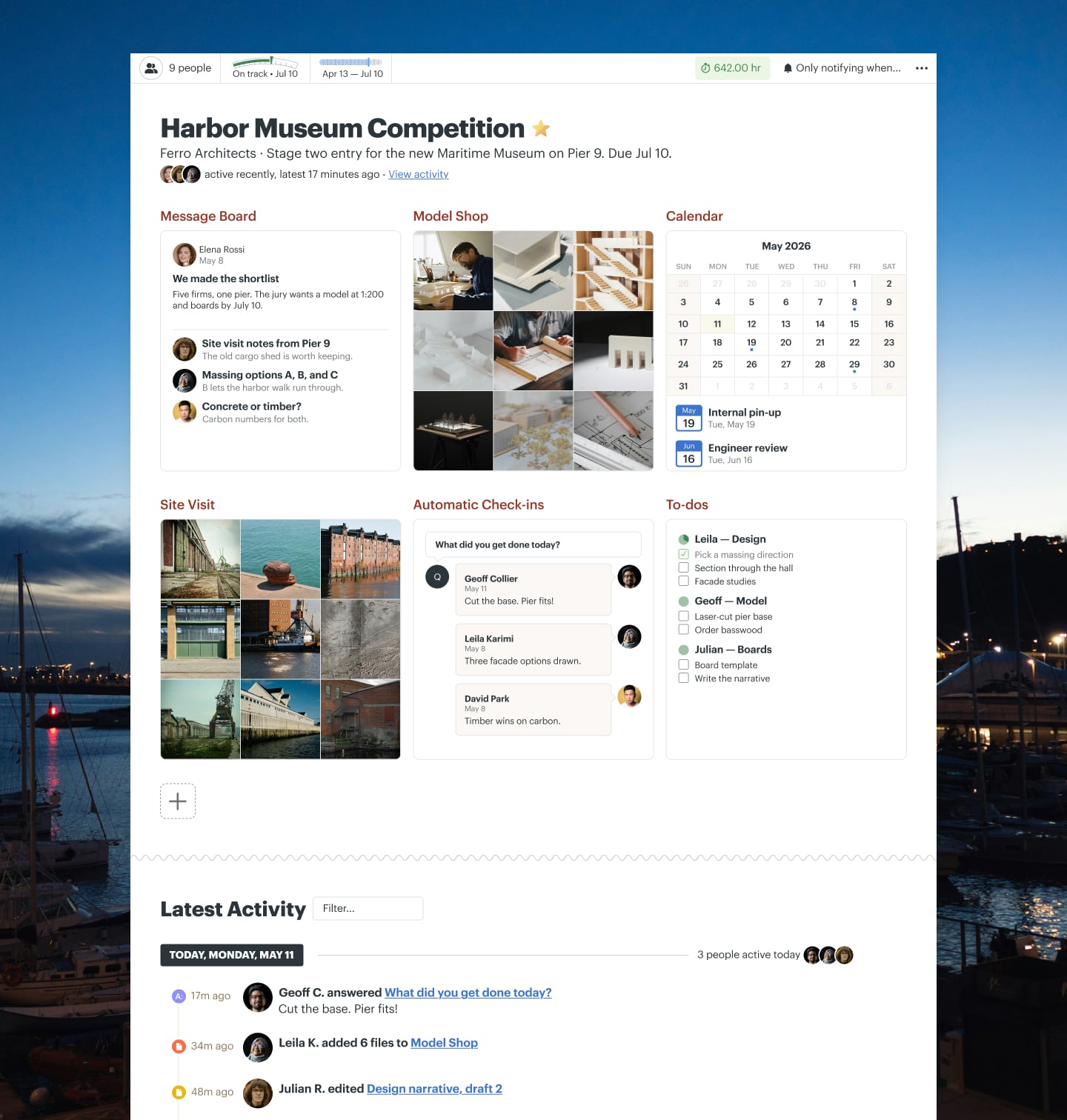Open 'Massing options A, B, and C' post
The height and width of the screenshot is (1120, 1067).
pos(270,375)
